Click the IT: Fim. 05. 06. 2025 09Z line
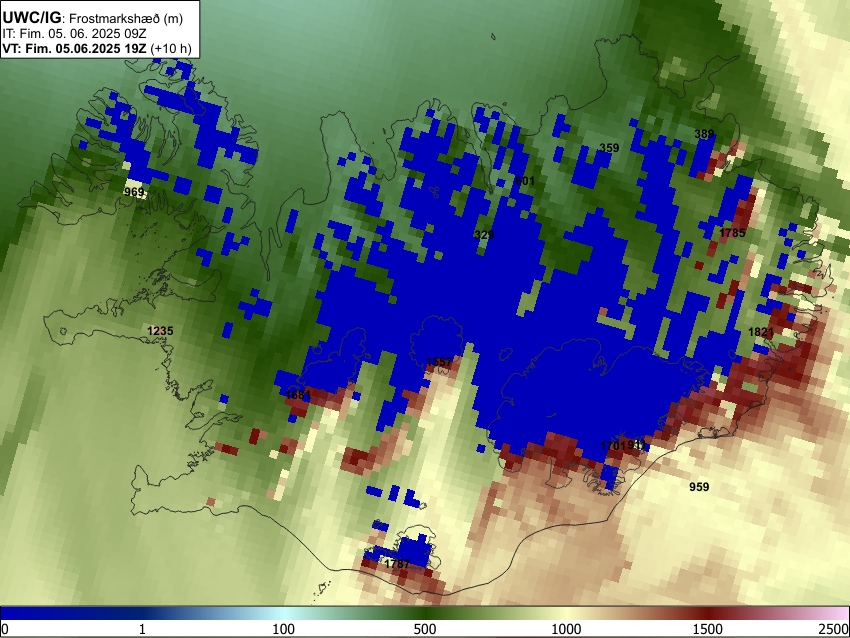This screenshot has width=850, height=638. click(74, 34)
